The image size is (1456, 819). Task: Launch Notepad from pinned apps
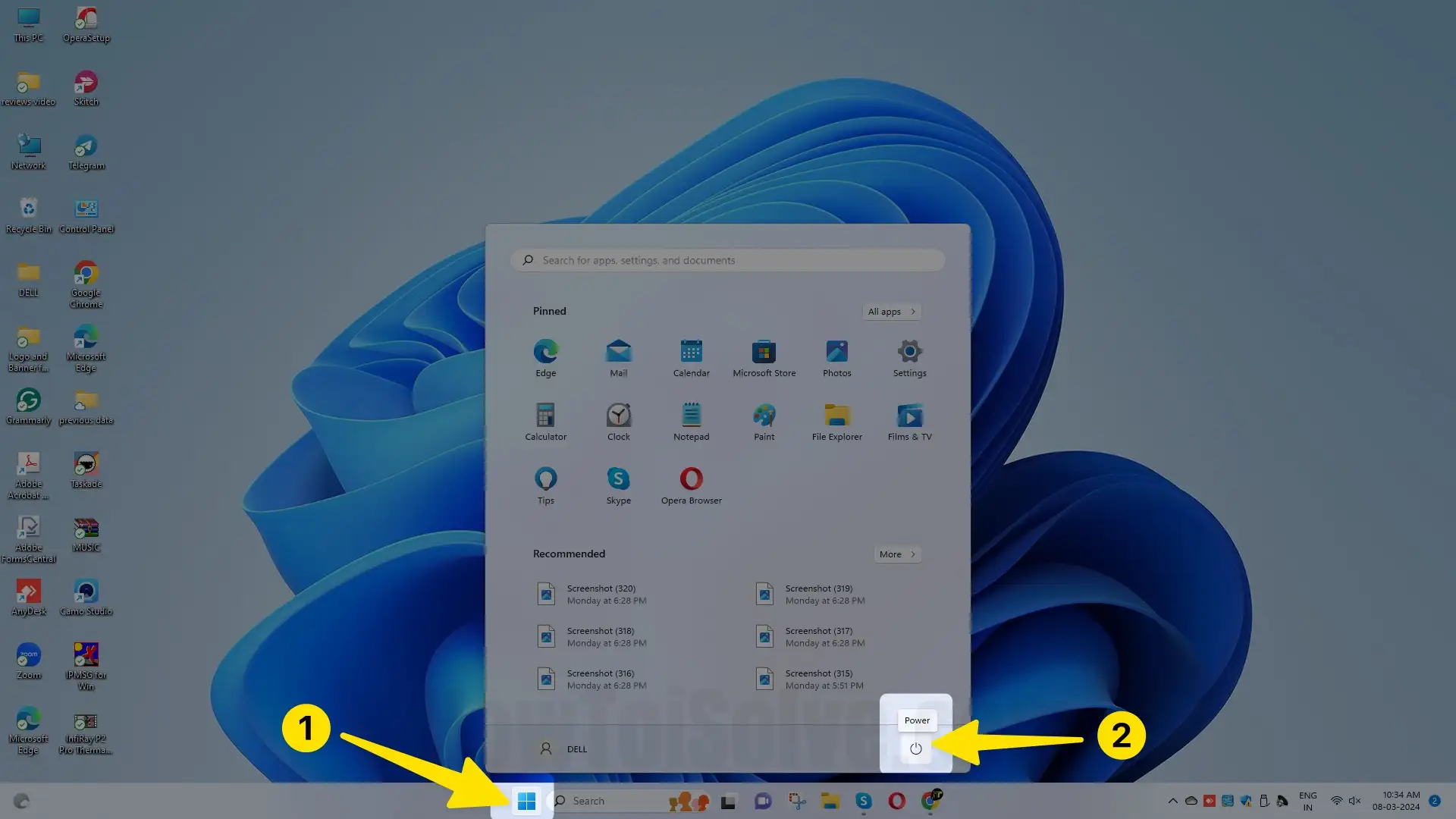(x=692, y=422)
